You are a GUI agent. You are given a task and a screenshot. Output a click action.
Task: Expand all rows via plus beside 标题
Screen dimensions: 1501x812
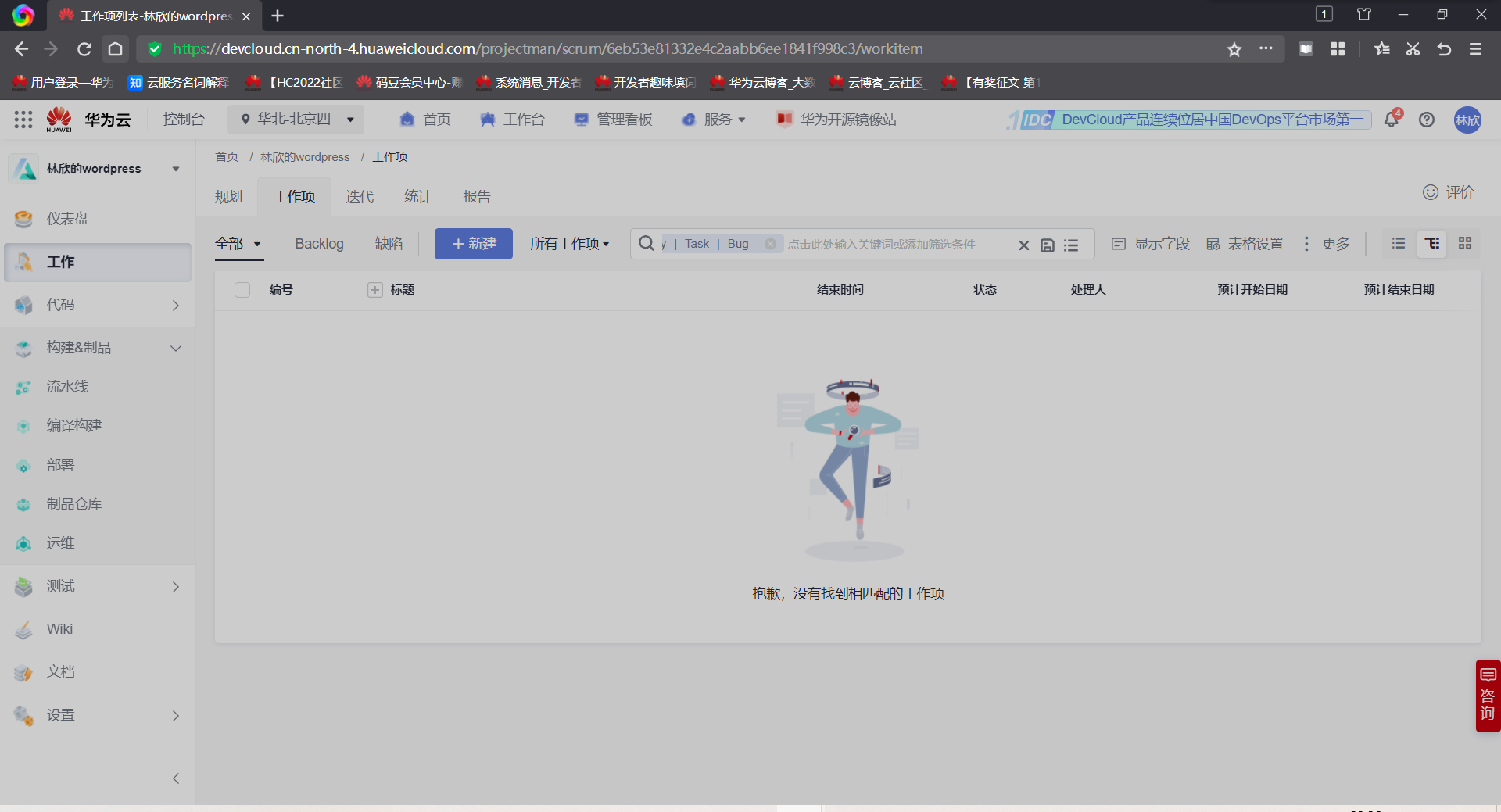(375, 290)
